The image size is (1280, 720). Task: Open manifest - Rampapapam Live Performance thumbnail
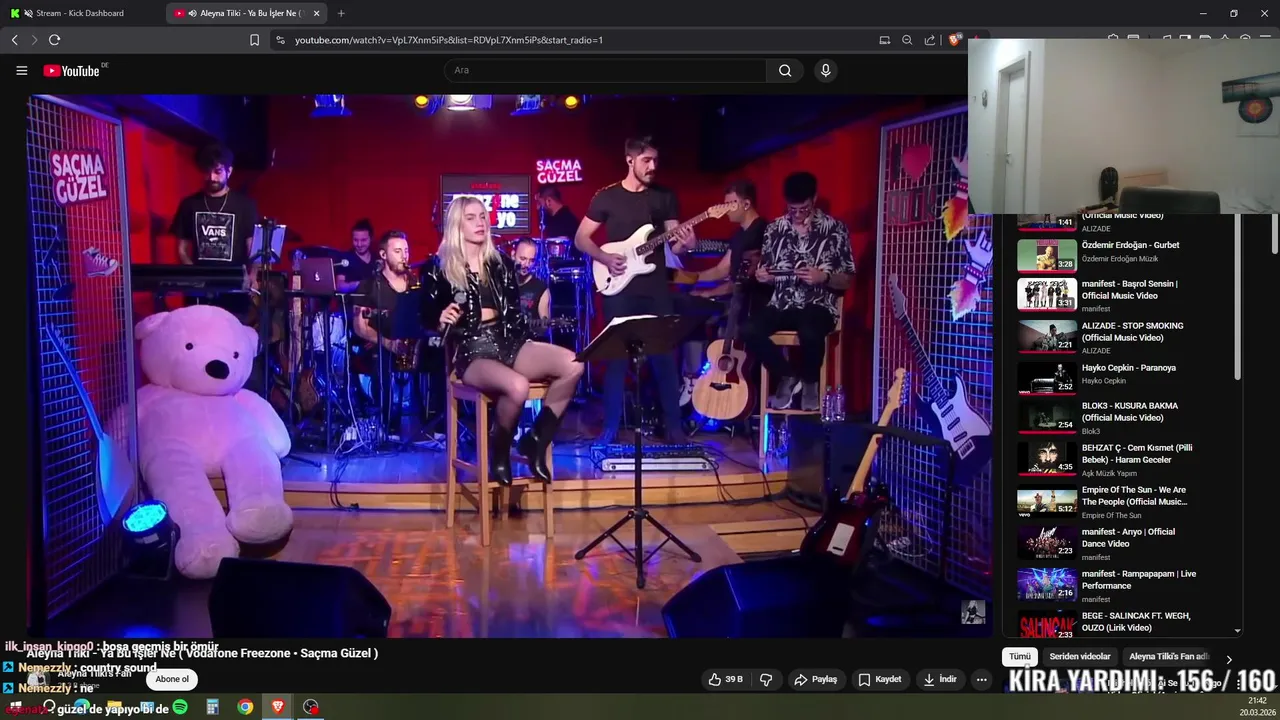coord(1047,584)
